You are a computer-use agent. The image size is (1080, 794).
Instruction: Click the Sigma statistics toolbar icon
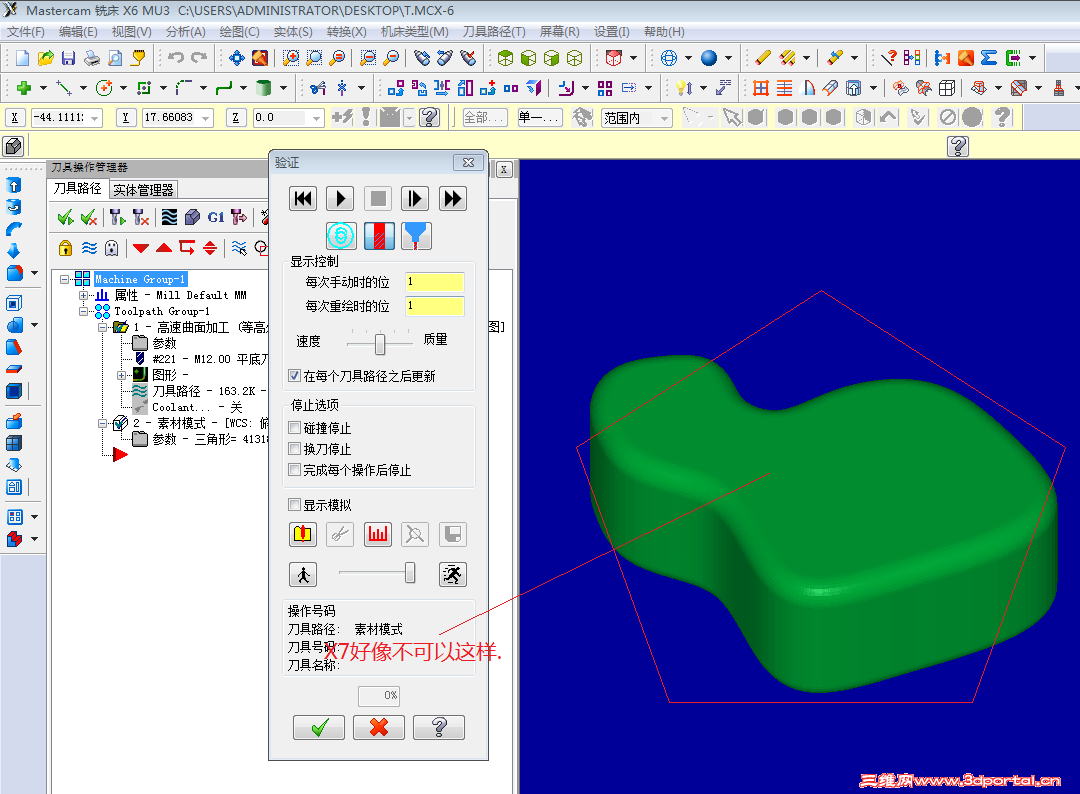coord(989,58)
